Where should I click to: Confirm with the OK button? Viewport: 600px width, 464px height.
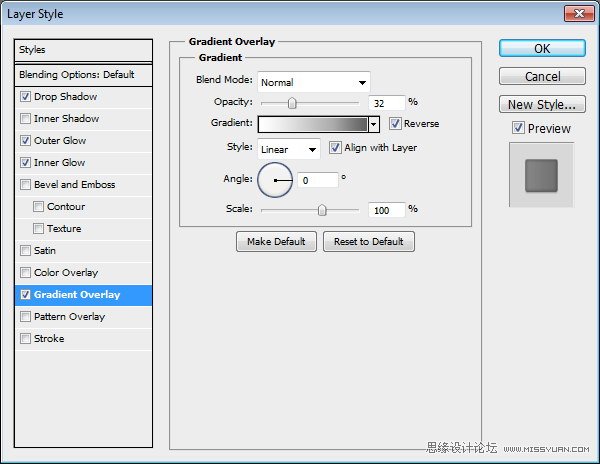[x=542, y=49]
